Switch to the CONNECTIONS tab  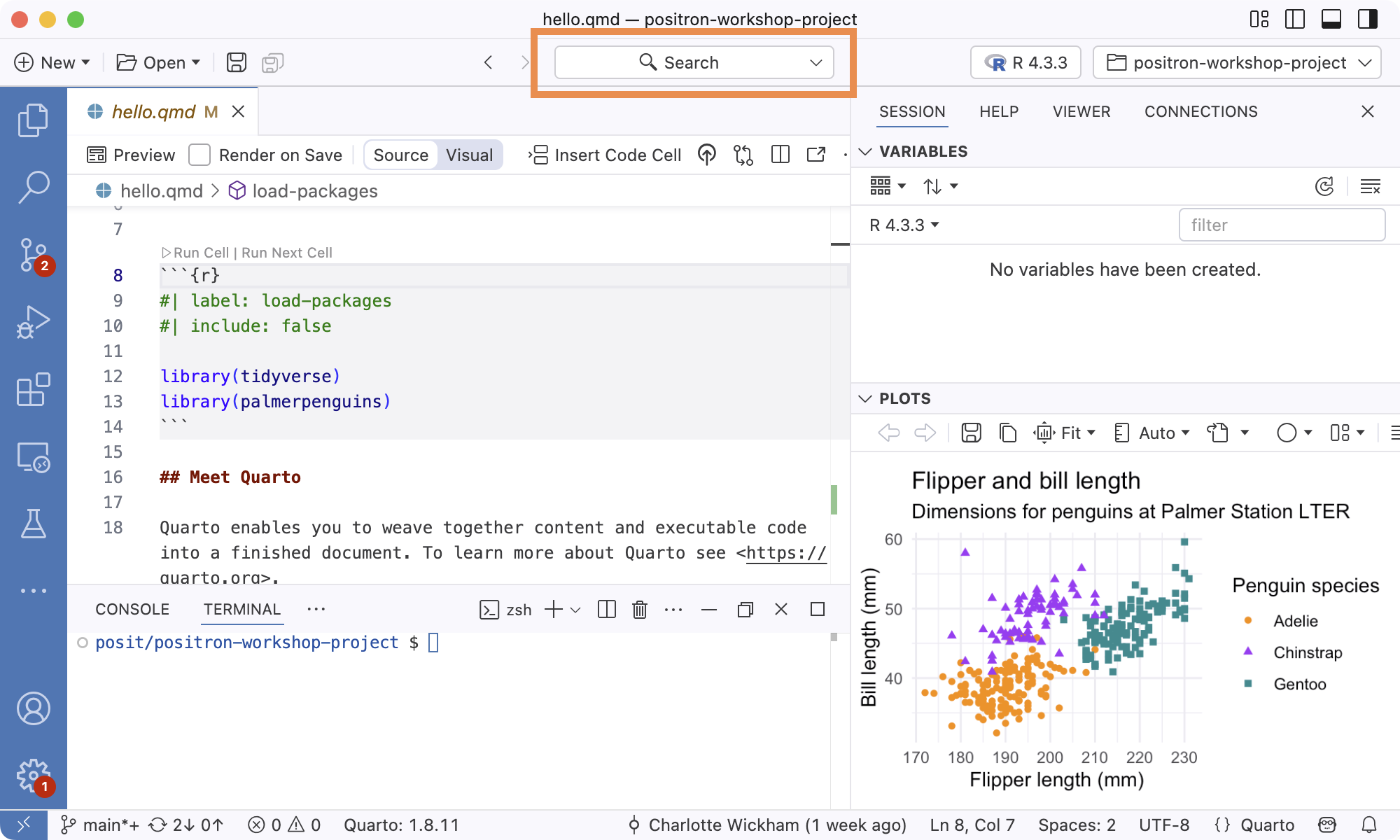point(1201,111)
